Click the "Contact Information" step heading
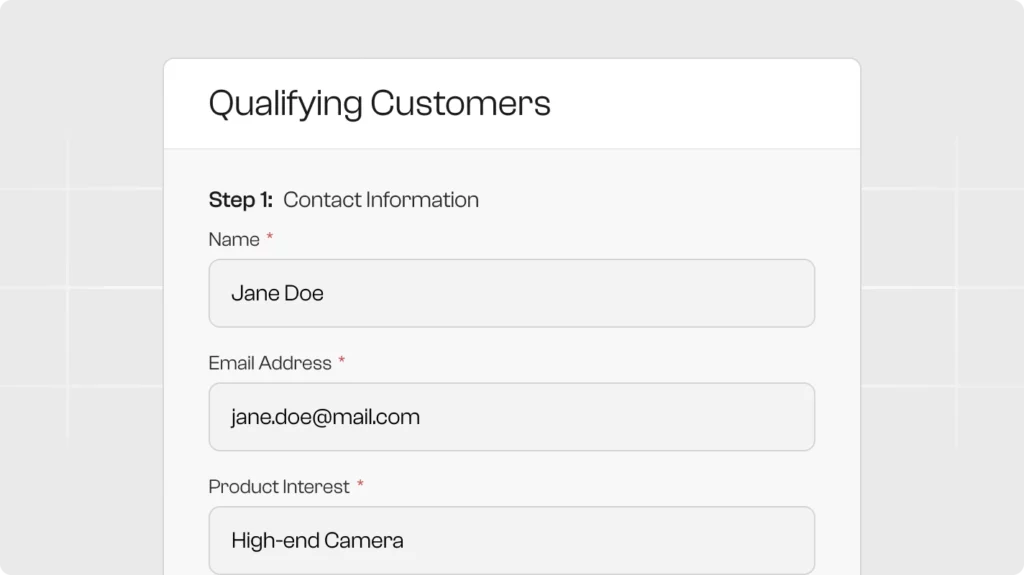This screenshot has width=1024, height=575. point(381,200)
